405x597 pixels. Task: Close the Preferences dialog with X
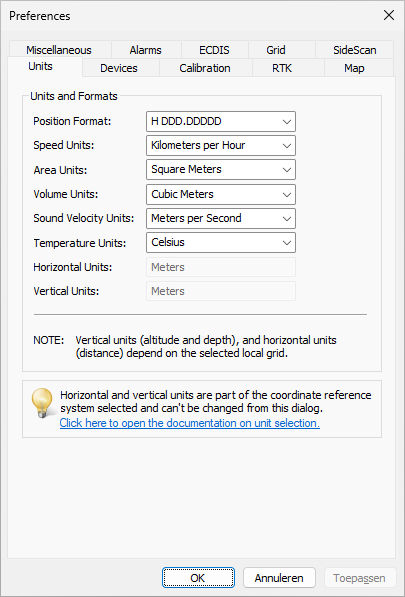point(389,16)
